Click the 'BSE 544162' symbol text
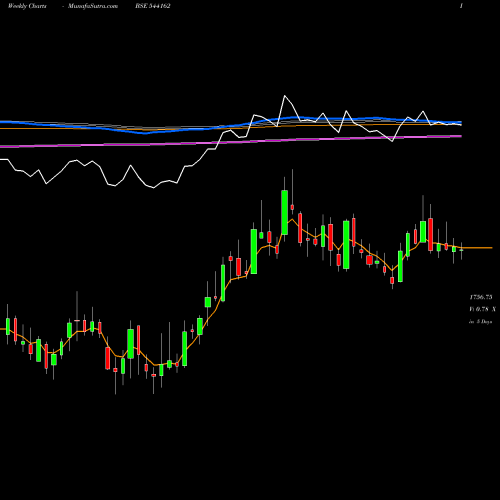Screen dimensions: 500x500 [x=153, y=6]
